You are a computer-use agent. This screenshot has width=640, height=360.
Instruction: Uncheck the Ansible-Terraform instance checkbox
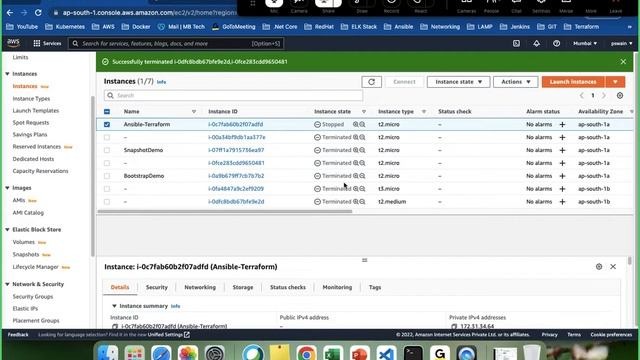107,124
